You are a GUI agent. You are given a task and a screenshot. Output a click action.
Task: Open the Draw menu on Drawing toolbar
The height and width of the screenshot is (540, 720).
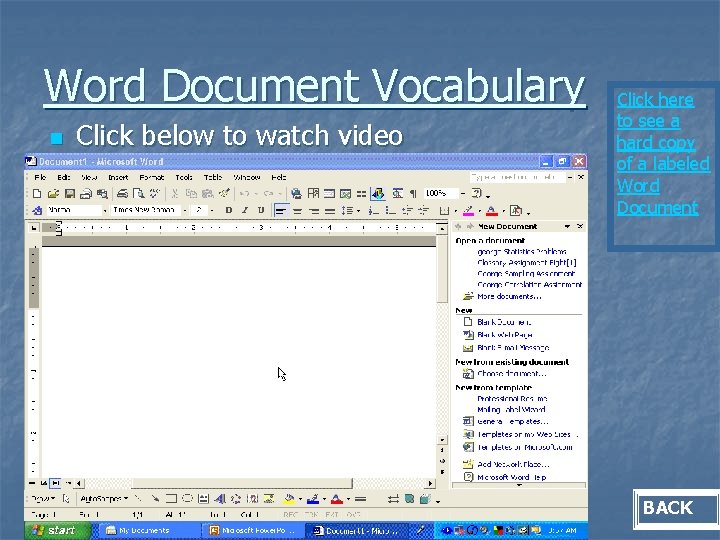[43, 499]
